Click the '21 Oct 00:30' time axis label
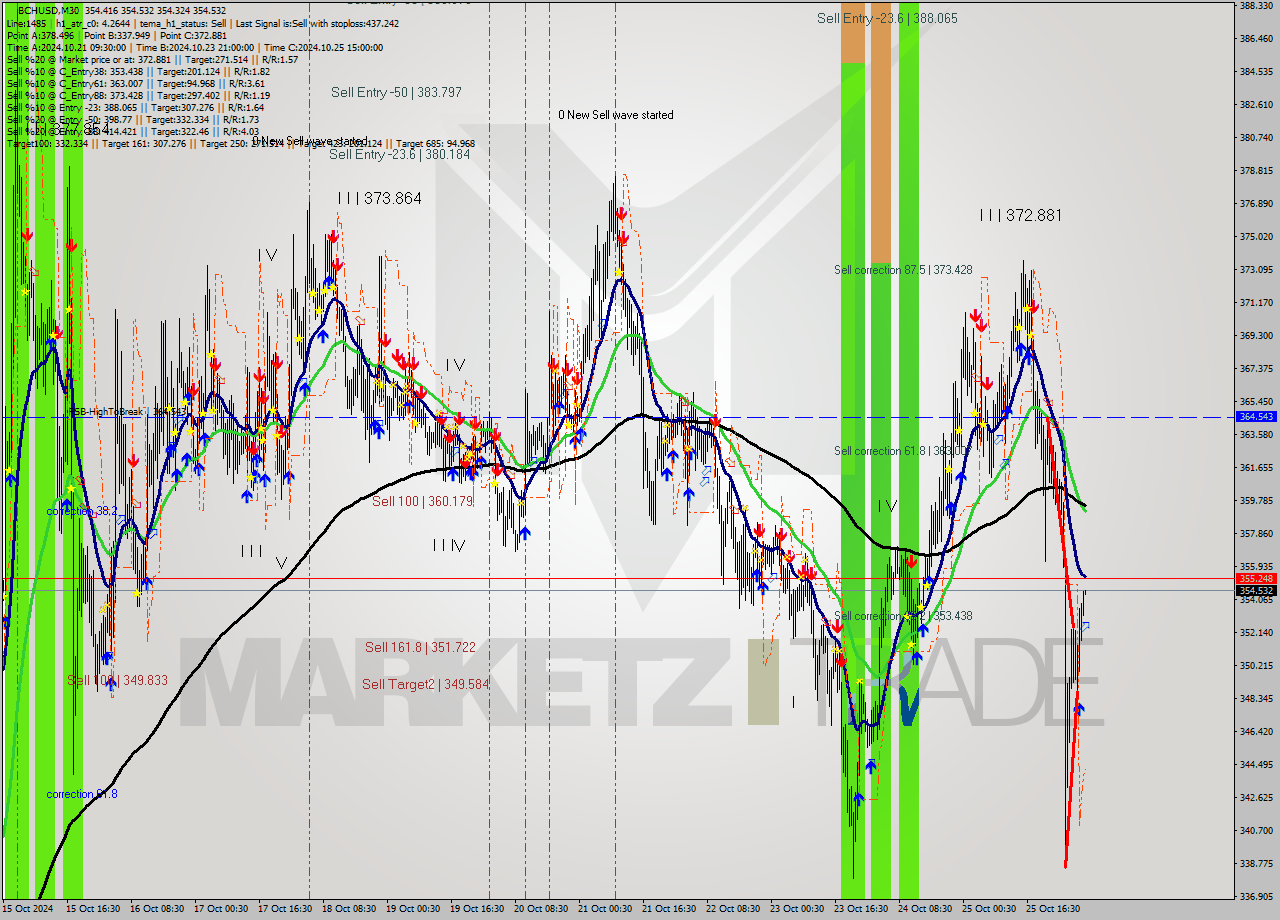Viewport: 1280px width, 920px height. 605,909
